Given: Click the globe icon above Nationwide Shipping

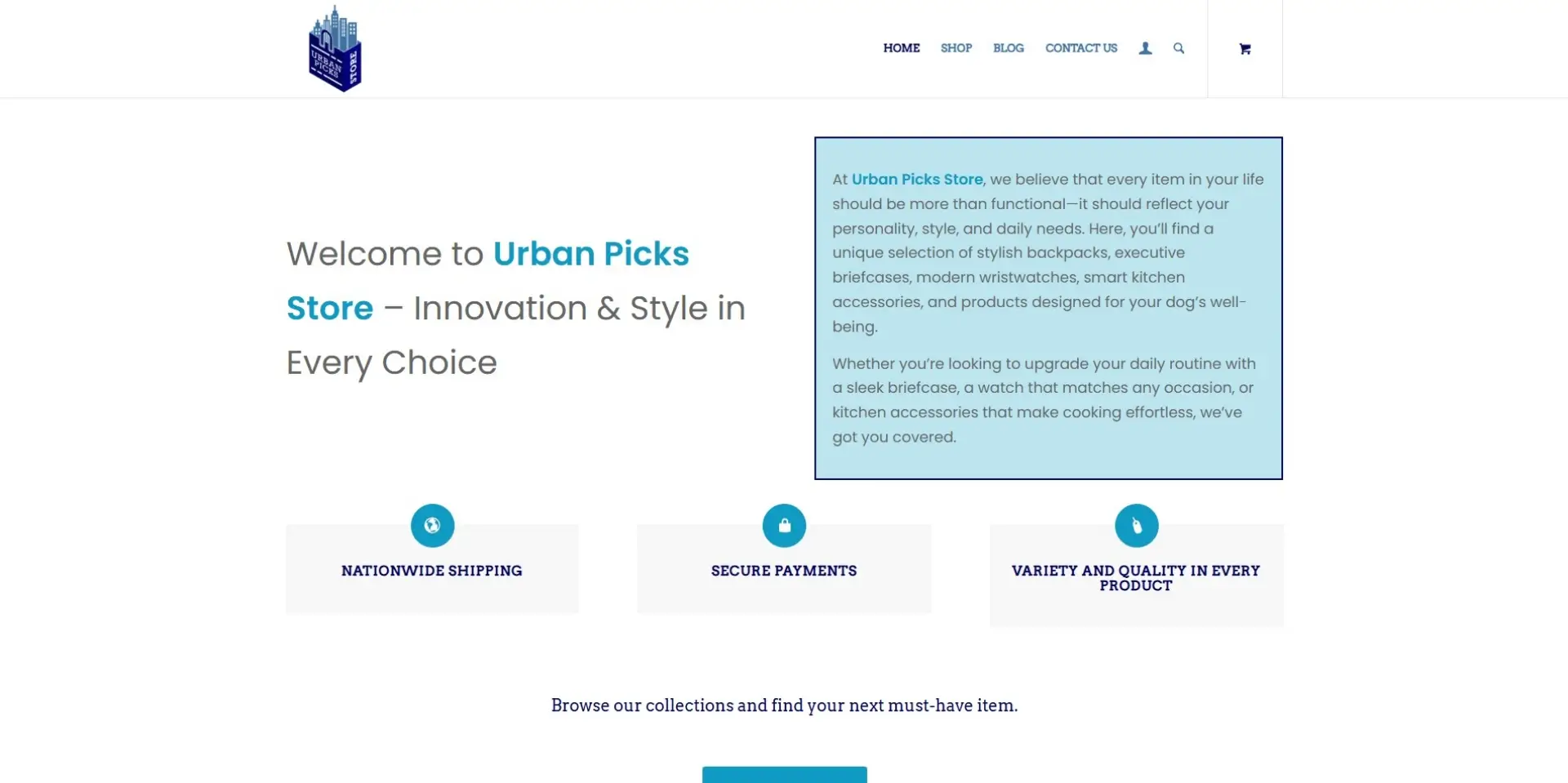Looking at the screenshot, I should (x=432, y=526).
